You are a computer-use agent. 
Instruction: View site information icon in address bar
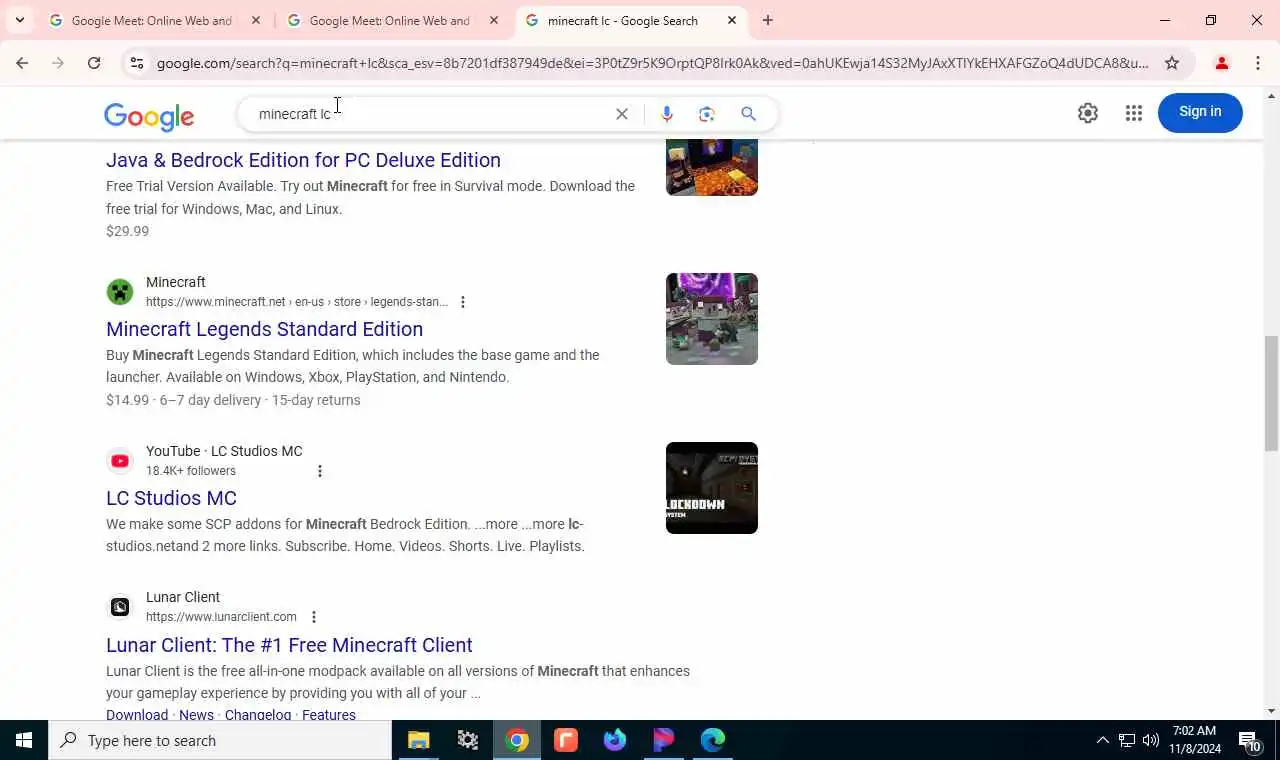click(137, 63)
